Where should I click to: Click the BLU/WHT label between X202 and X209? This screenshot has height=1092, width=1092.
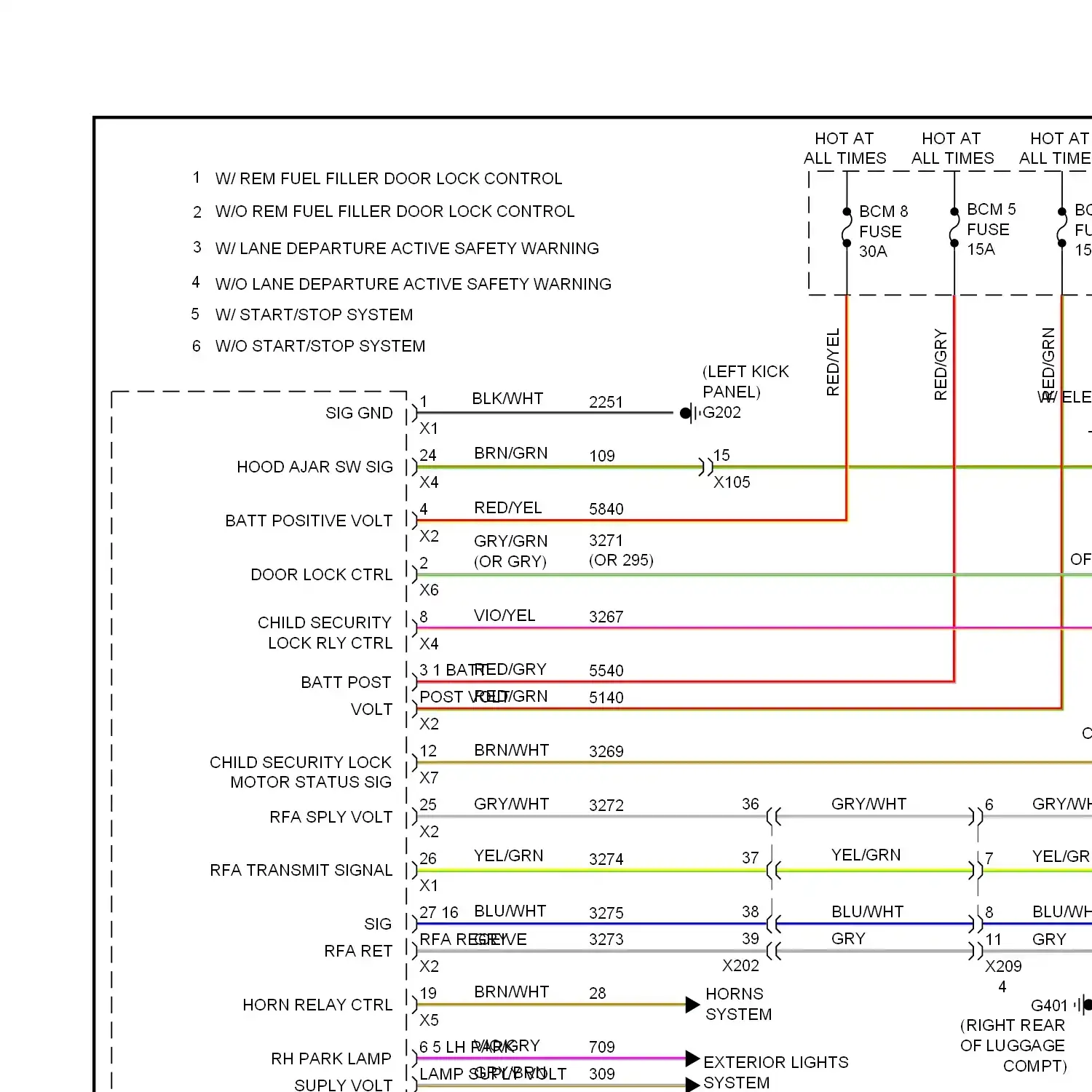click(x=867, y=911)
